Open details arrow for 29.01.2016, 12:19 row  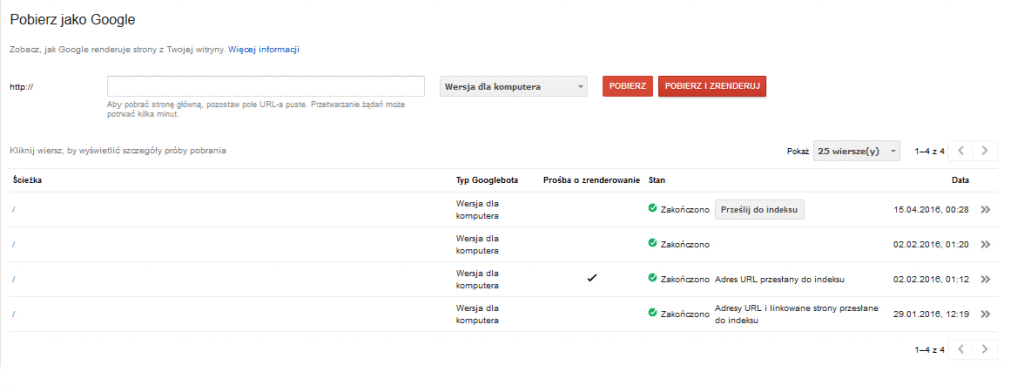pyautogui.click(x=985, y=314)
